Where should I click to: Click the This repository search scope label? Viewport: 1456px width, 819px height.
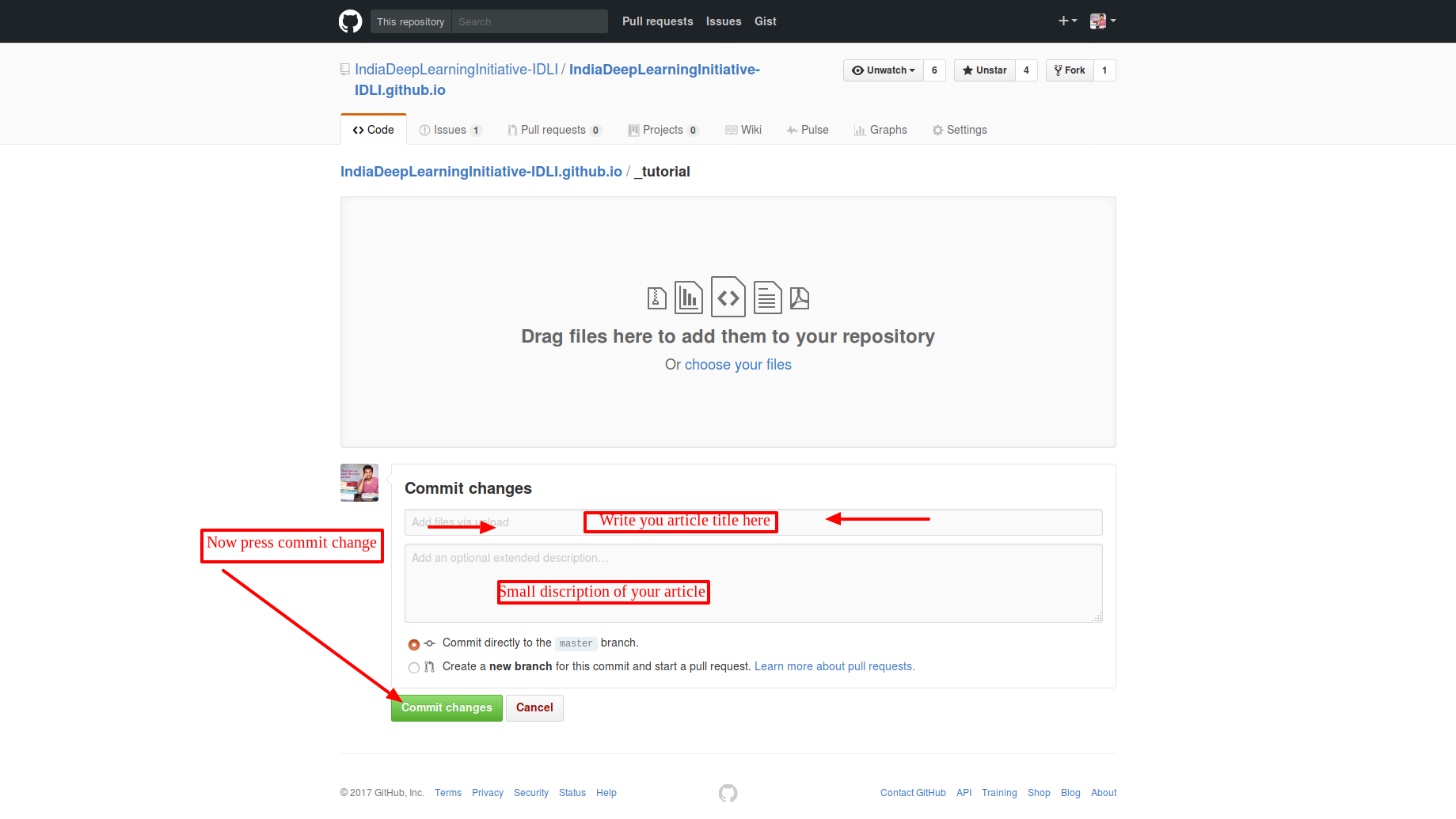click(x=411, y=21)
